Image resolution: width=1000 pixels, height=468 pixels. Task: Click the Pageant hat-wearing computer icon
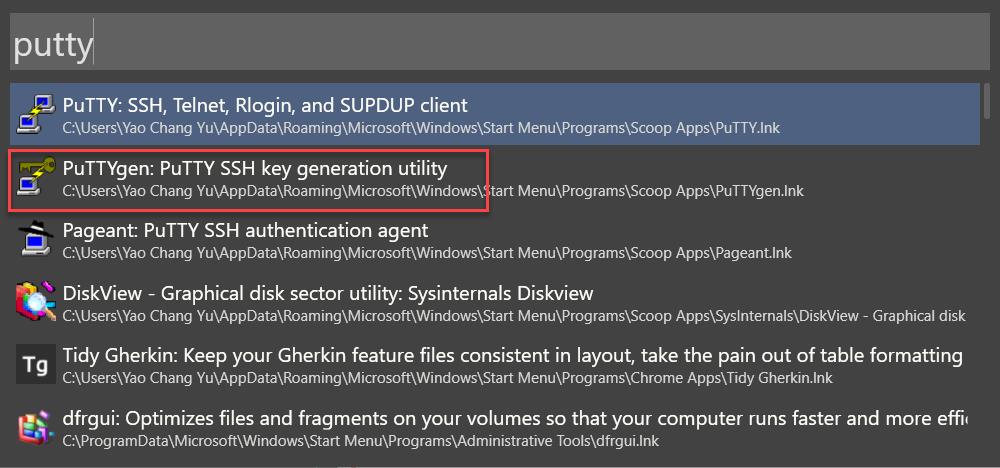pyautogui.click(x=35, y=239)
